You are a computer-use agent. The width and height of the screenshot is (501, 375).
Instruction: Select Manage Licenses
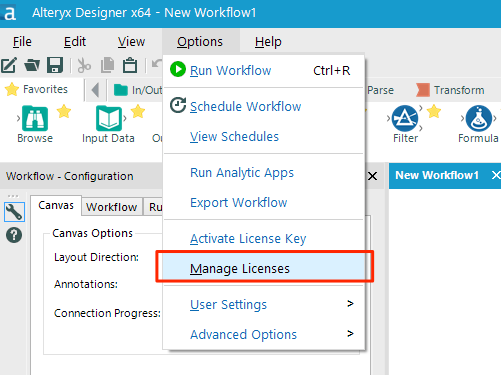pyautogui.click(x=263, y=268)
